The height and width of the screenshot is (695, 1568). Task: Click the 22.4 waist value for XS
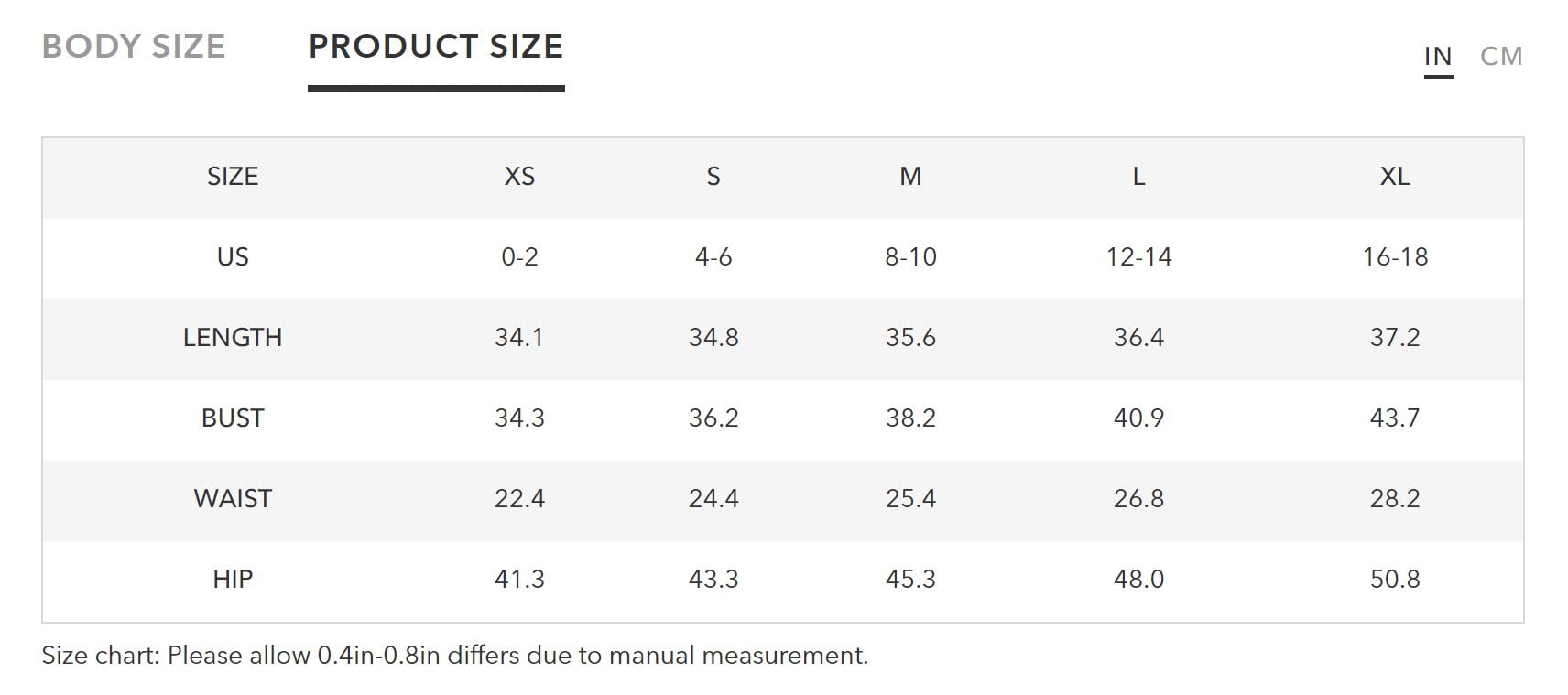point(519,499)
